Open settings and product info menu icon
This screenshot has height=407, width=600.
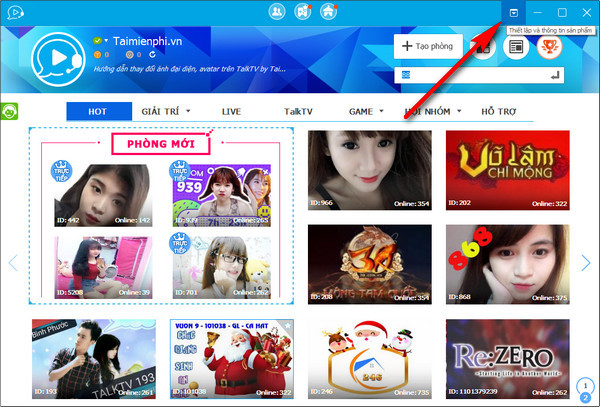click(514, 13)
